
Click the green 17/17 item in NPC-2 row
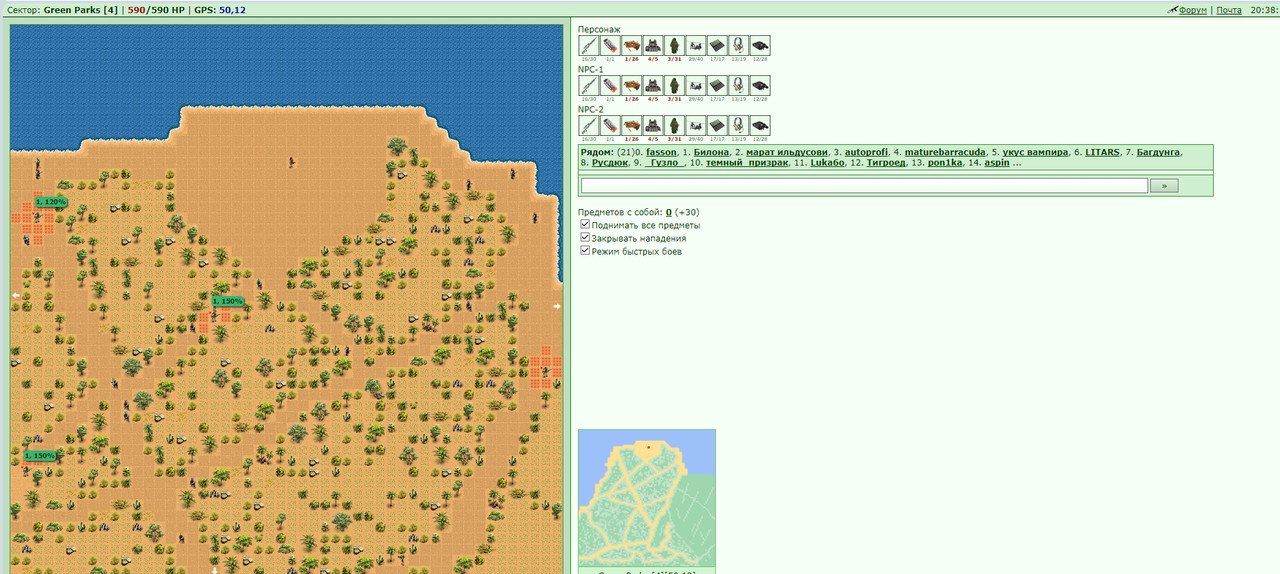[717, 125]
